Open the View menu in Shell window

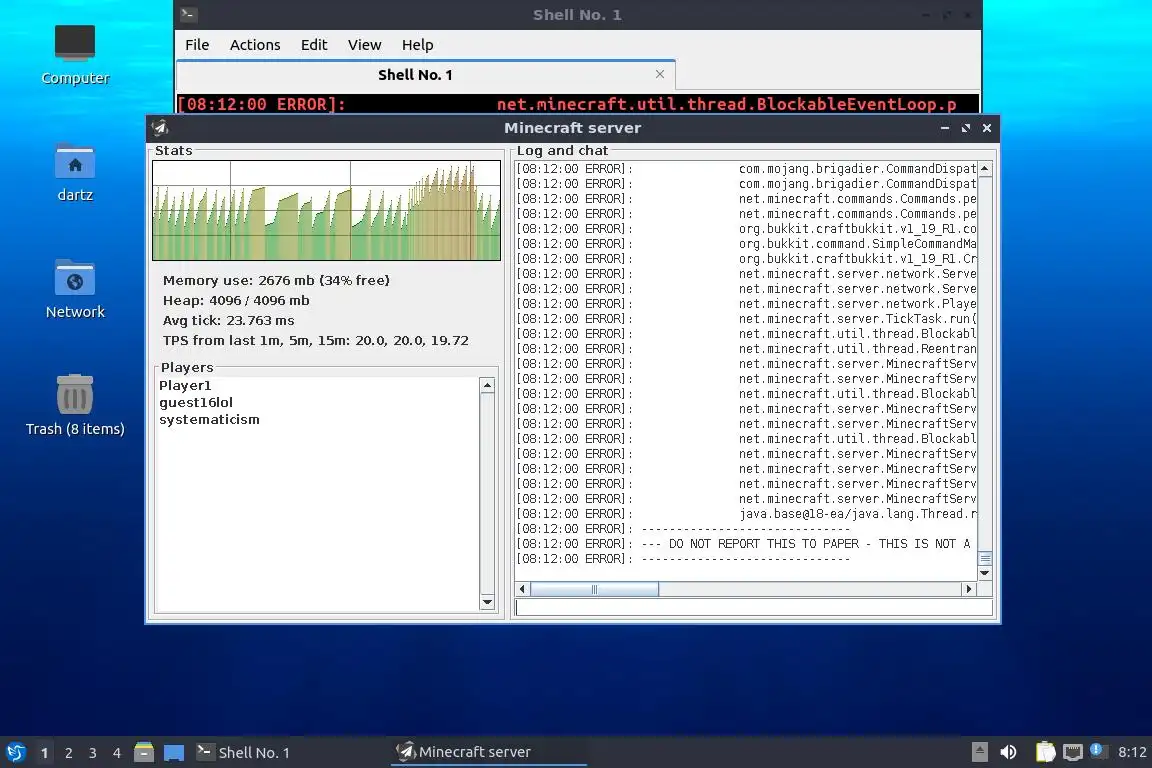pyautogui.click(x=364, y=45)
